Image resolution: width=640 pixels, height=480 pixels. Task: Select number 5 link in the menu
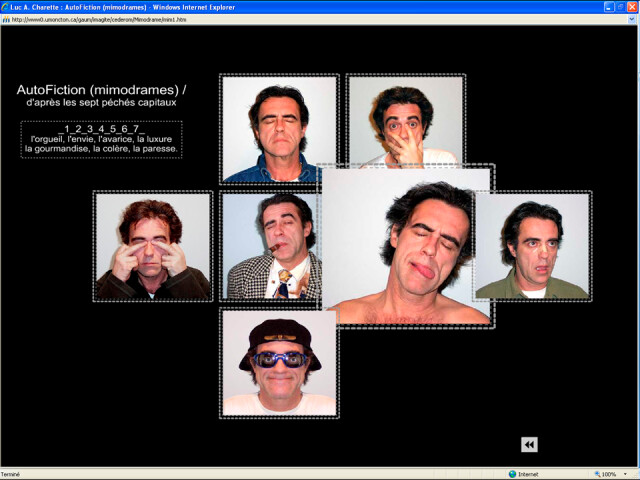[x=113, y=130]
